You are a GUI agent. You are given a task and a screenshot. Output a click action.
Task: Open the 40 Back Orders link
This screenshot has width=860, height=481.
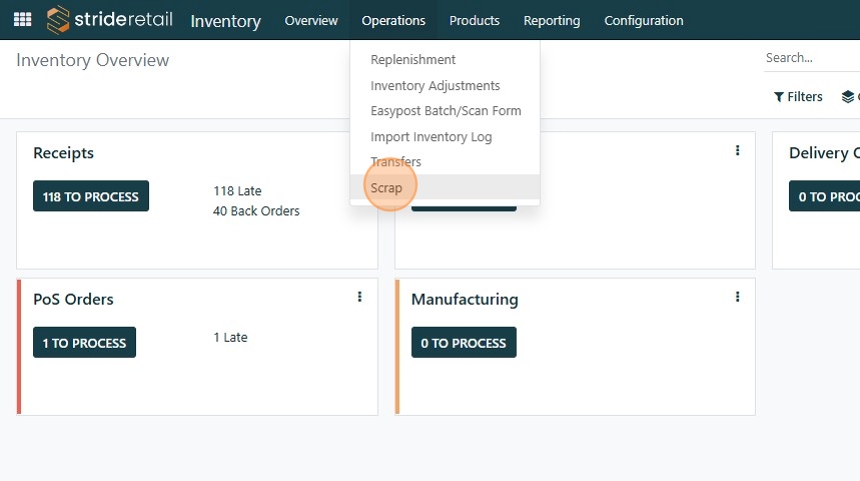coord(256,211)
